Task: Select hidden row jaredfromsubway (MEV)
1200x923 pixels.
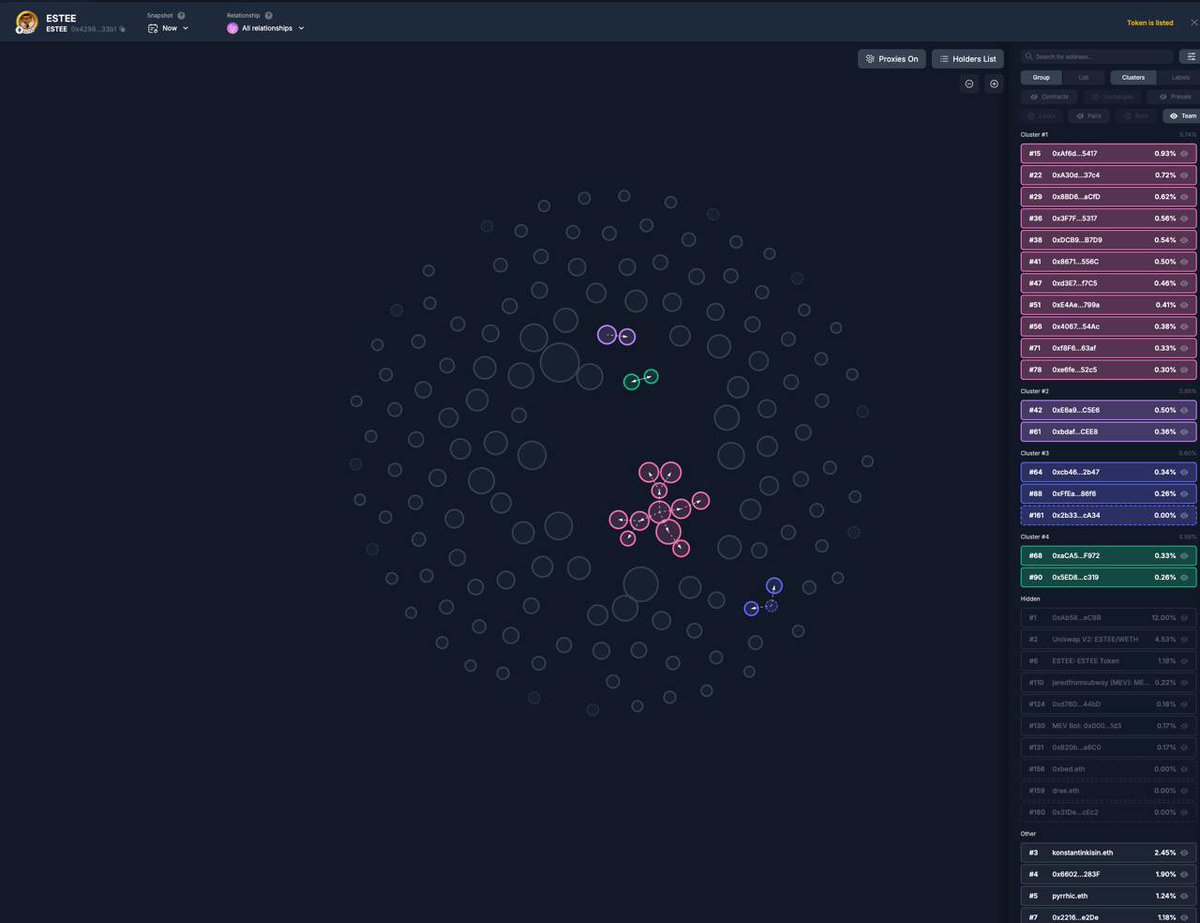Action: [1108, 682]
